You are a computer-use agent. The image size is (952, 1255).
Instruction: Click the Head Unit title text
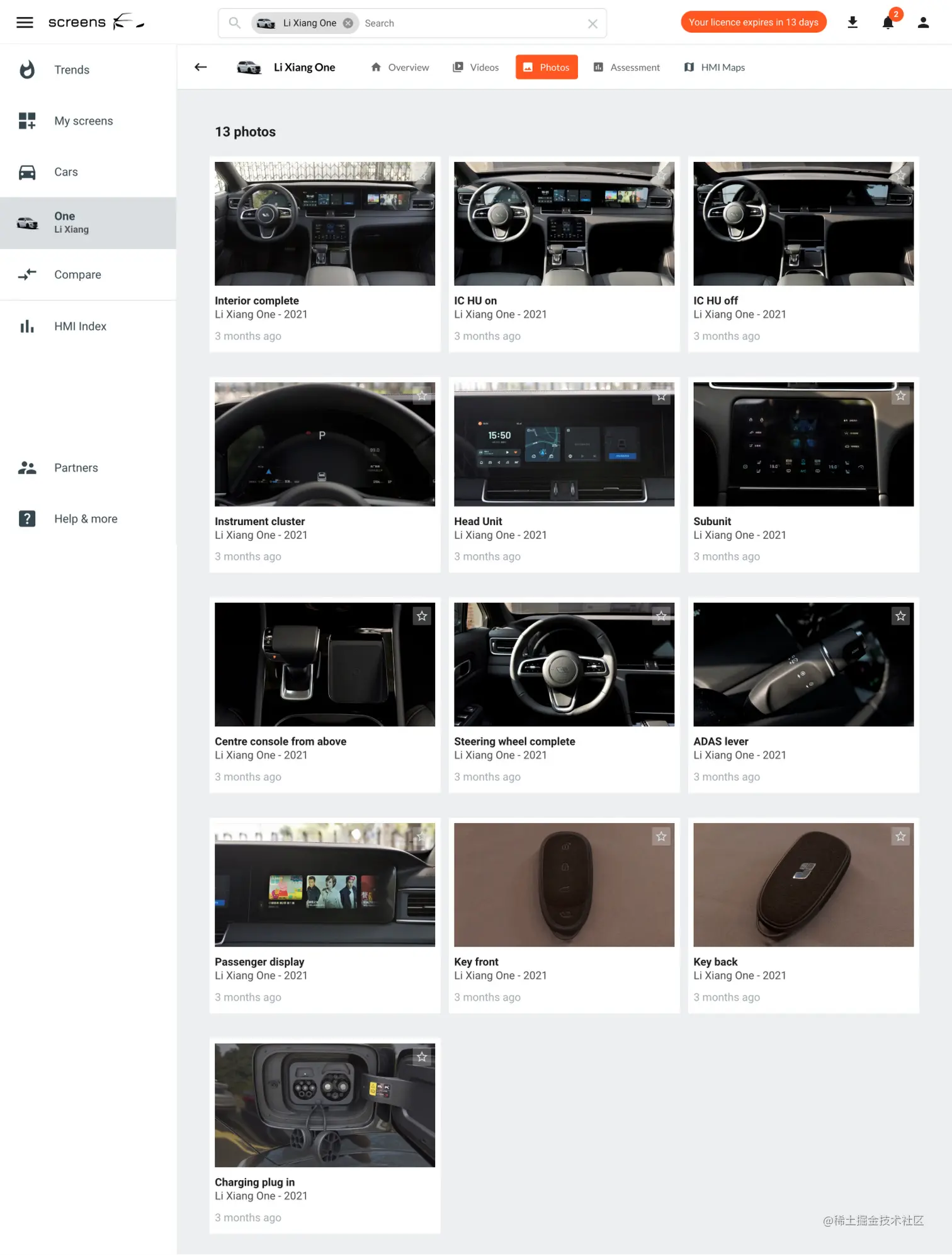click(478, 521)
